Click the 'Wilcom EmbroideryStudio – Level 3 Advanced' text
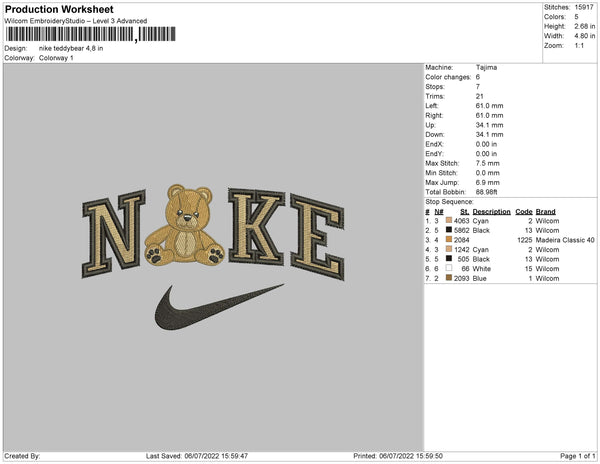Viewport: 600px width, 464px height. tap(76, 21)
